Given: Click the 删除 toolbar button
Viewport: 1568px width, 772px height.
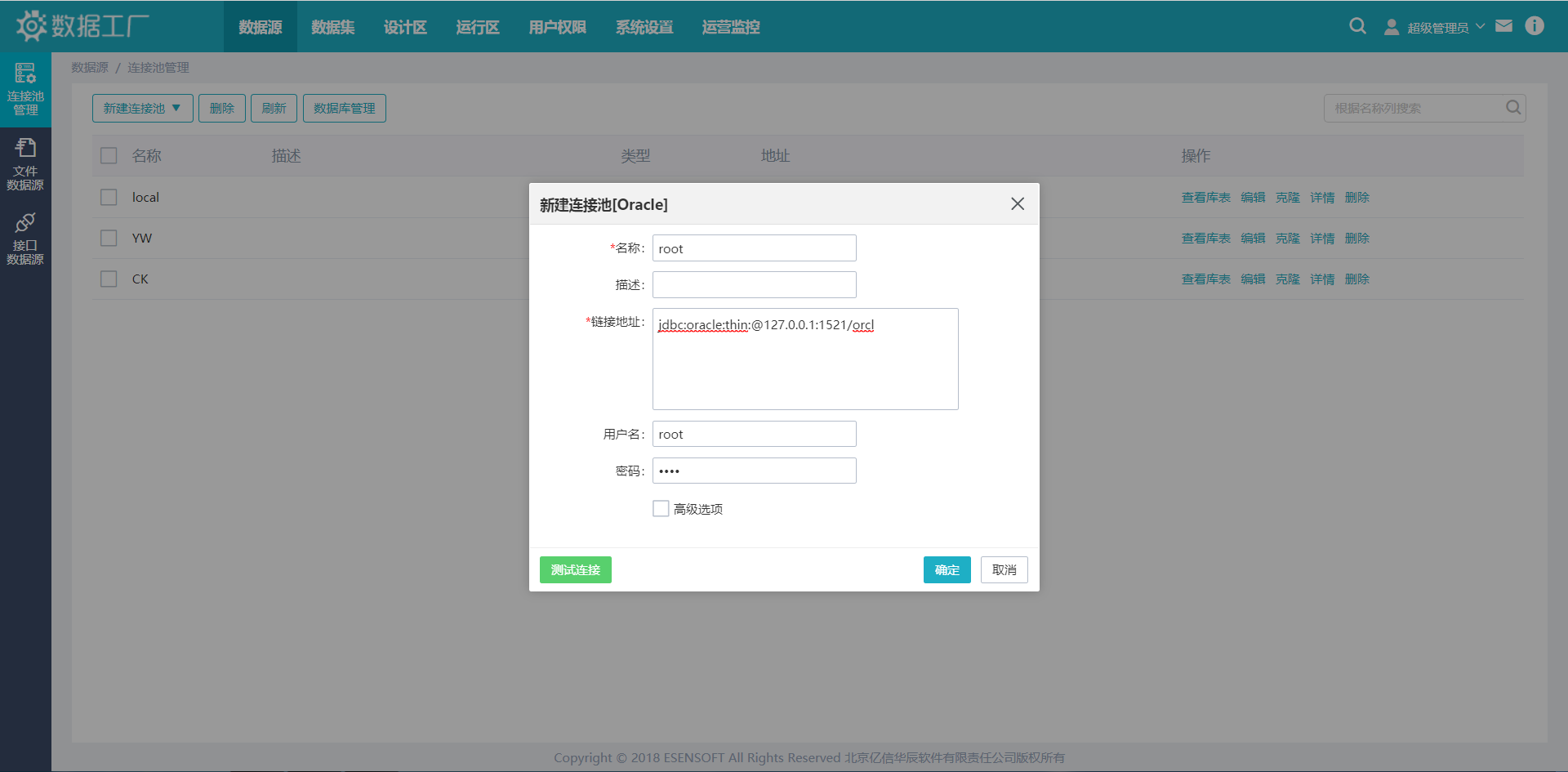Looking at the screenshot, I should pos(222,108).
